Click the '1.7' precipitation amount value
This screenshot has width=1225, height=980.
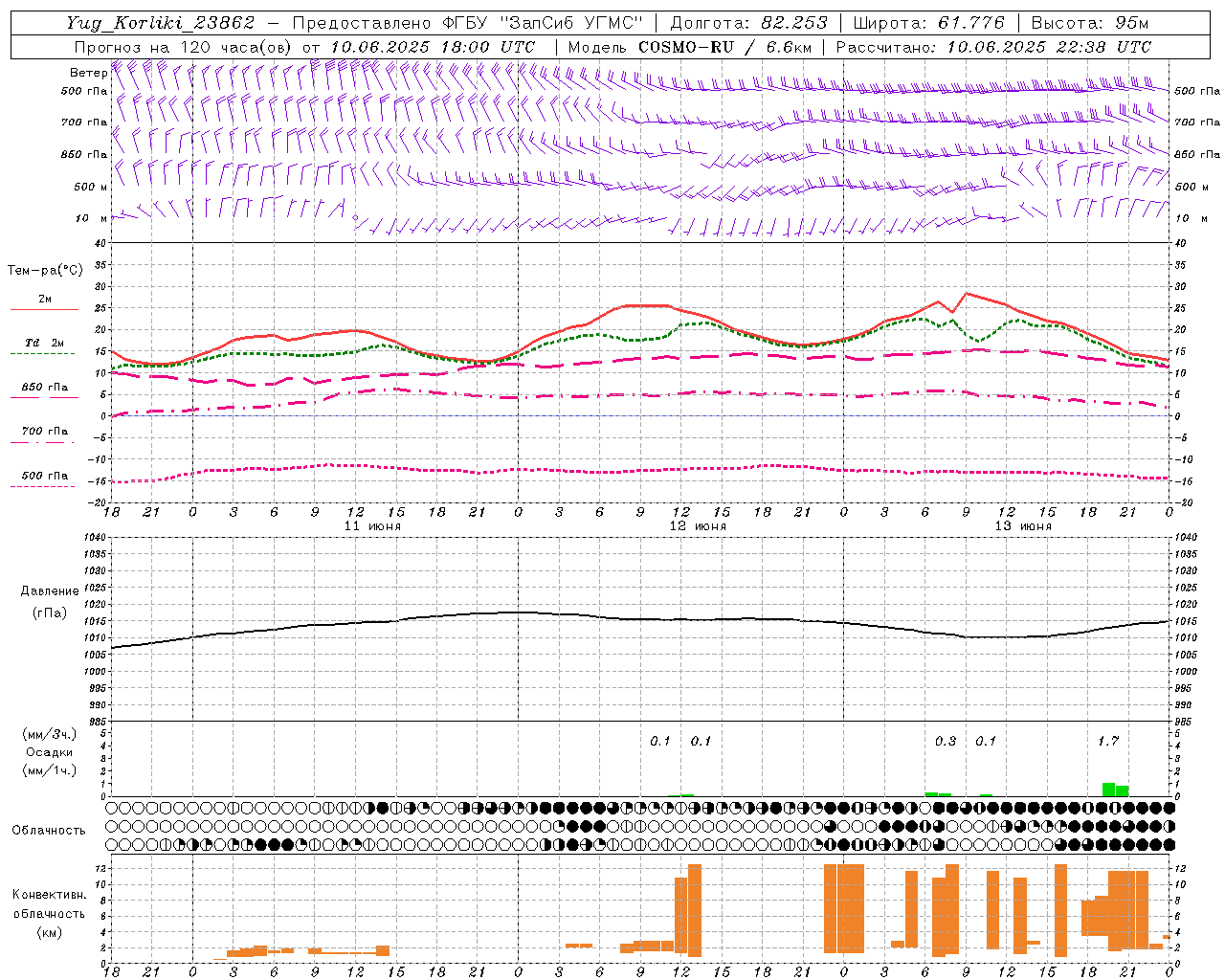(x=1108, y=741)
